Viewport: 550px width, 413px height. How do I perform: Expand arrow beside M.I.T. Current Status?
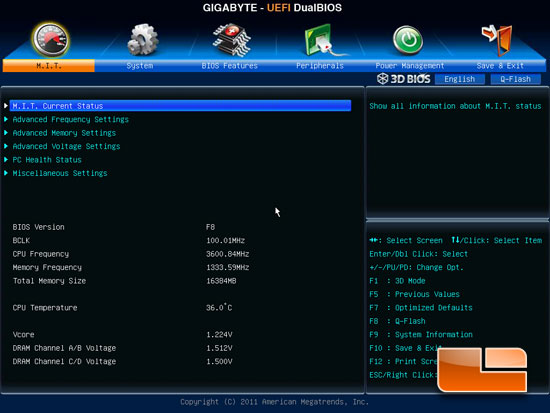tap(6, 106)
